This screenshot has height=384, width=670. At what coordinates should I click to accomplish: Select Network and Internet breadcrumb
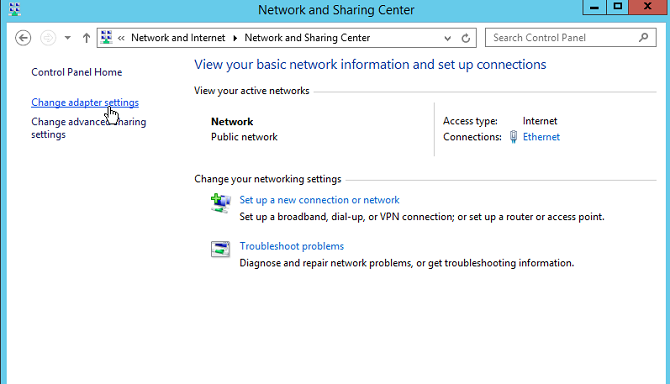(178, 38)
